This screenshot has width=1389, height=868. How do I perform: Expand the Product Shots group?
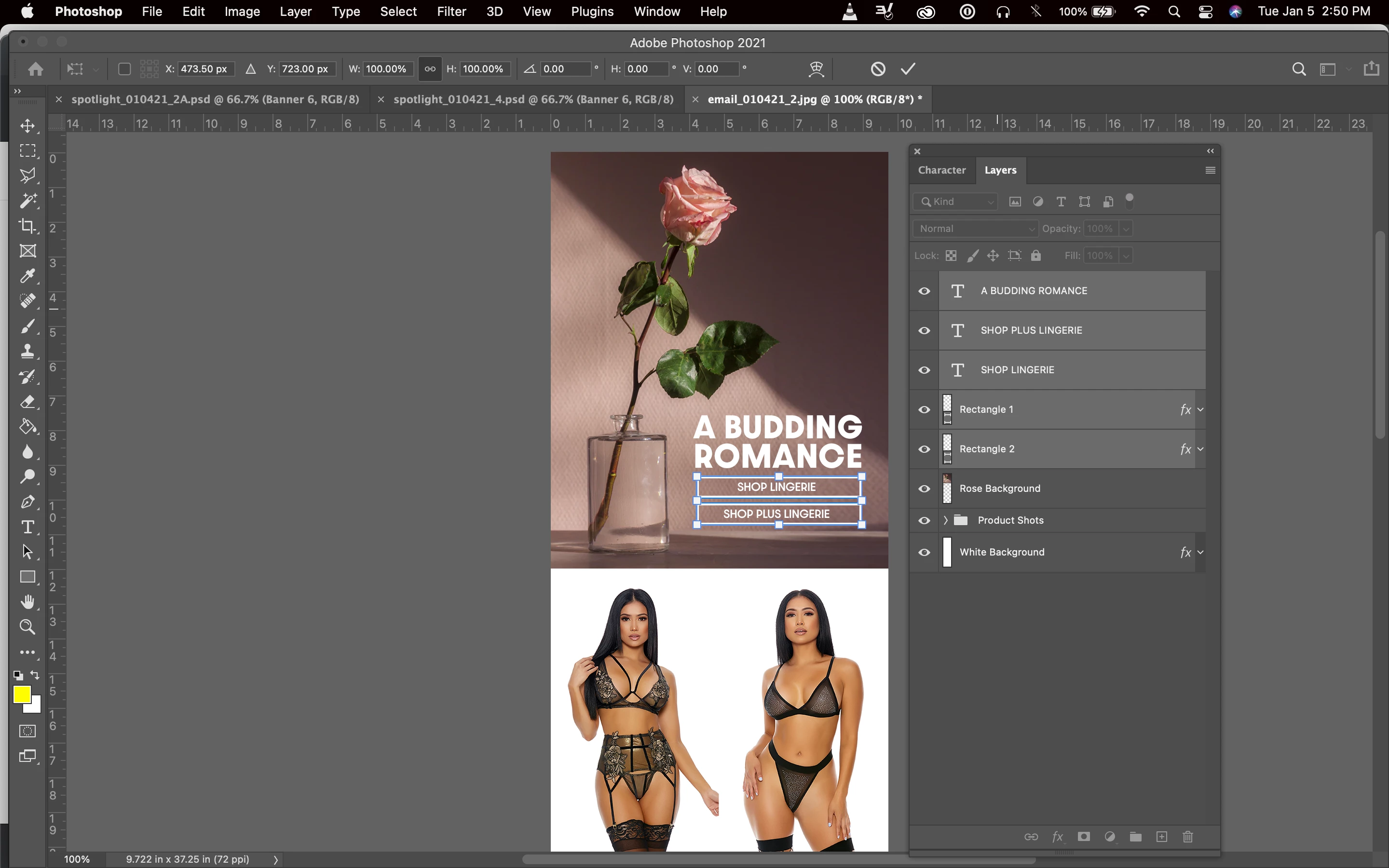[945, 520]
